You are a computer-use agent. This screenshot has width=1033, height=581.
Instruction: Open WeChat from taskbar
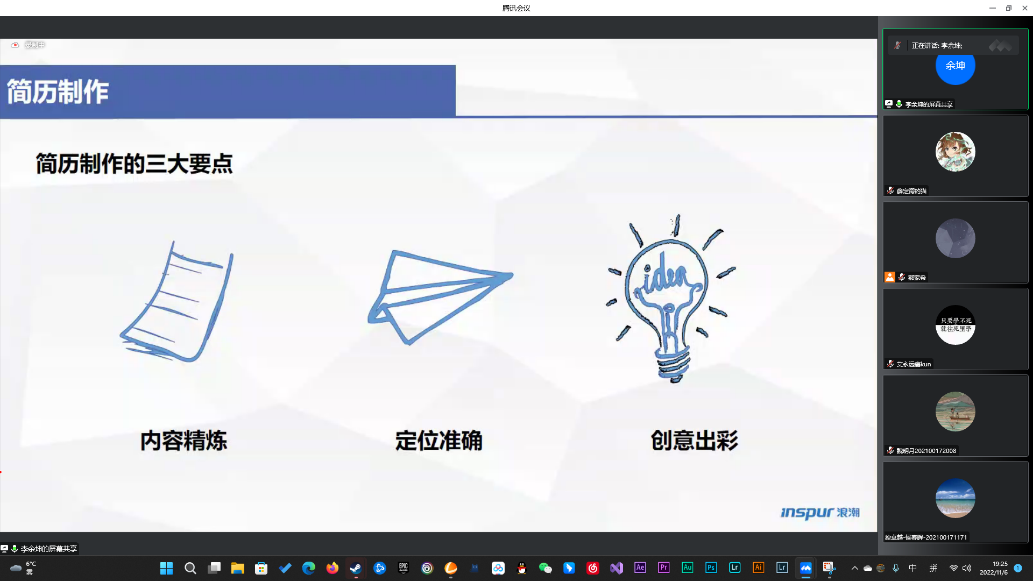(545, 568)
